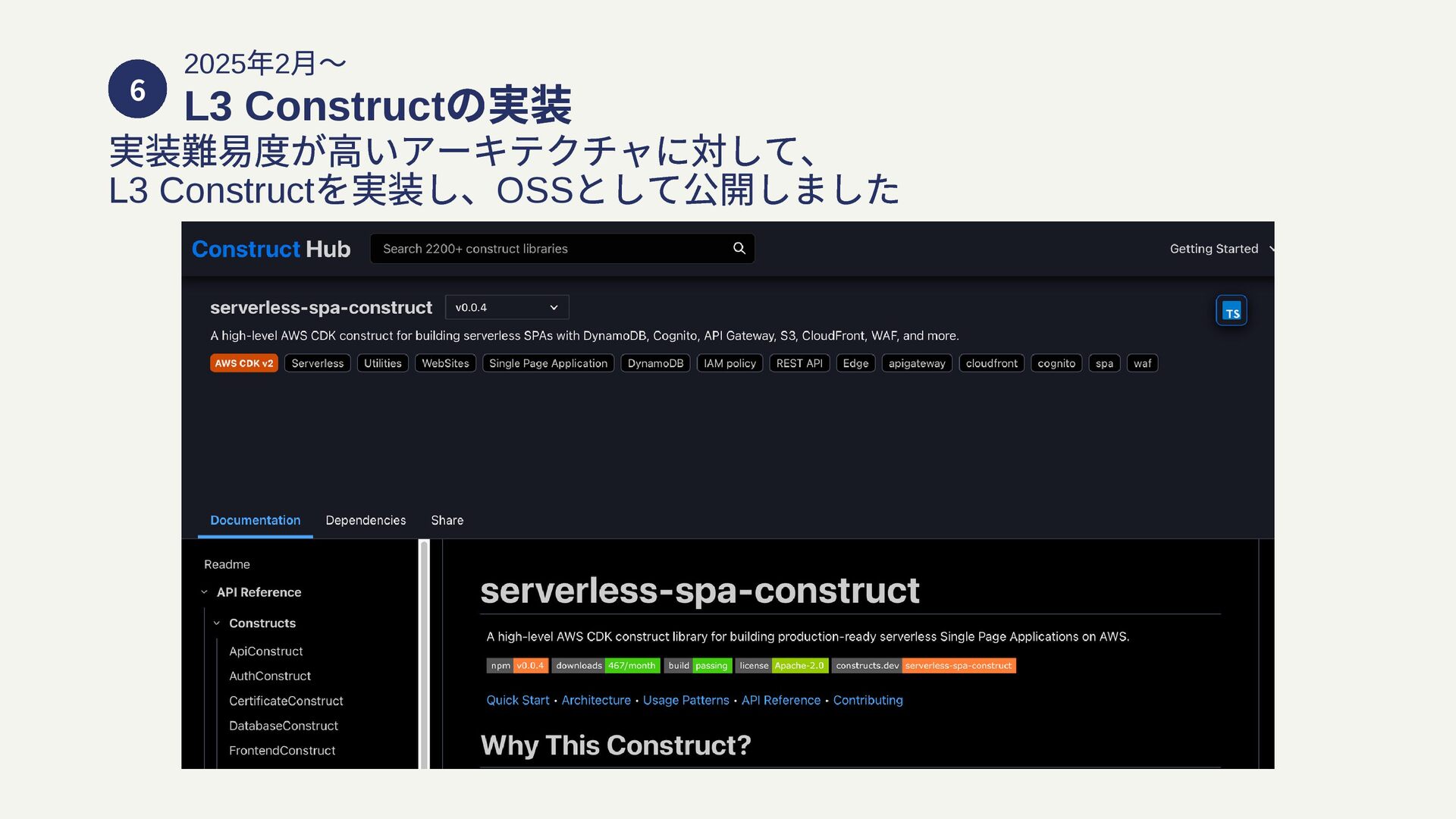The height and width of the screenshot is (819, 1456).
Task: Open the v0.0.4 version dropdown
Action: coord(507,307)
